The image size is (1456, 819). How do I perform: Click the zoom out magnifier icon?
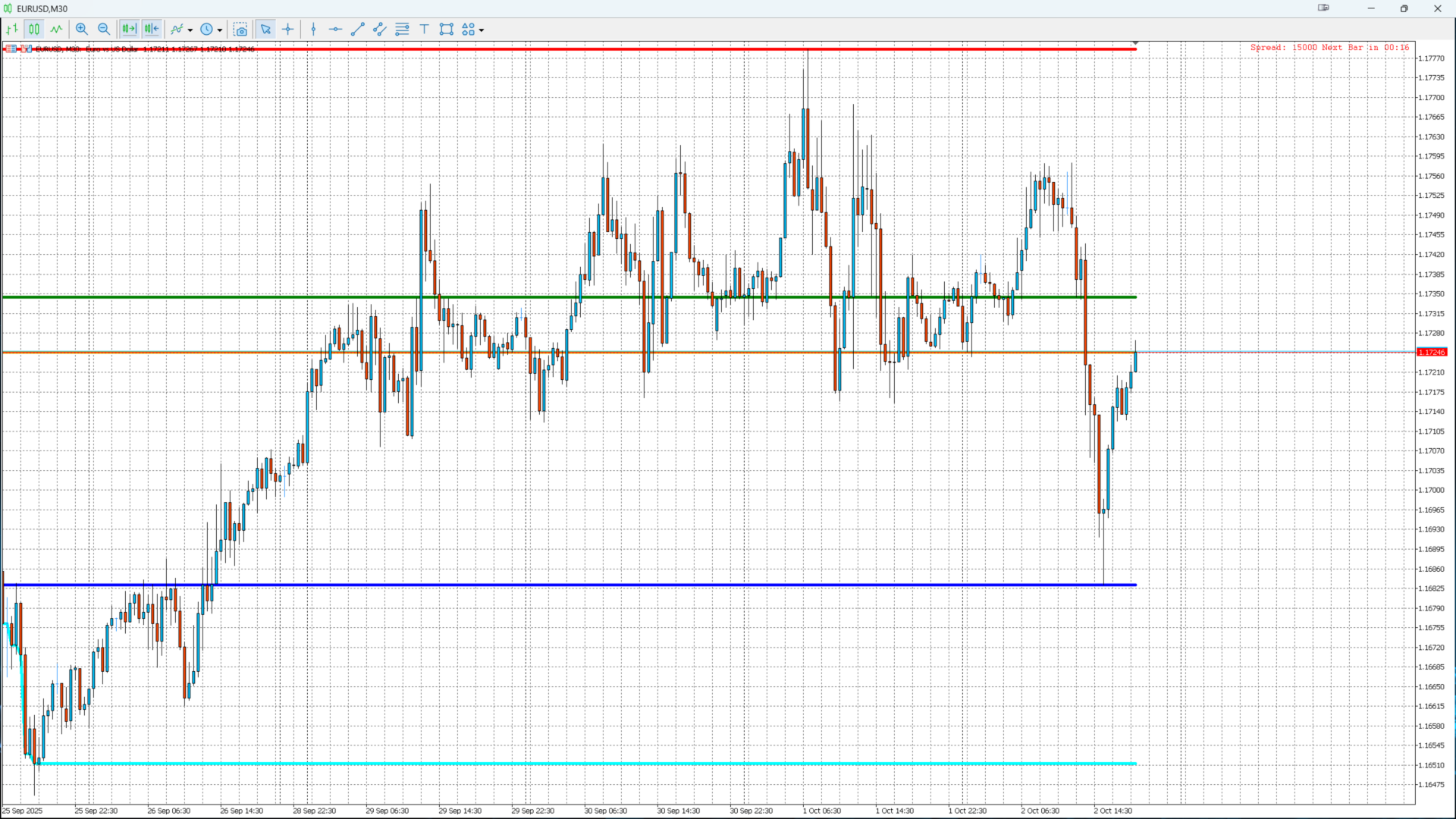(x=104, y=30)
